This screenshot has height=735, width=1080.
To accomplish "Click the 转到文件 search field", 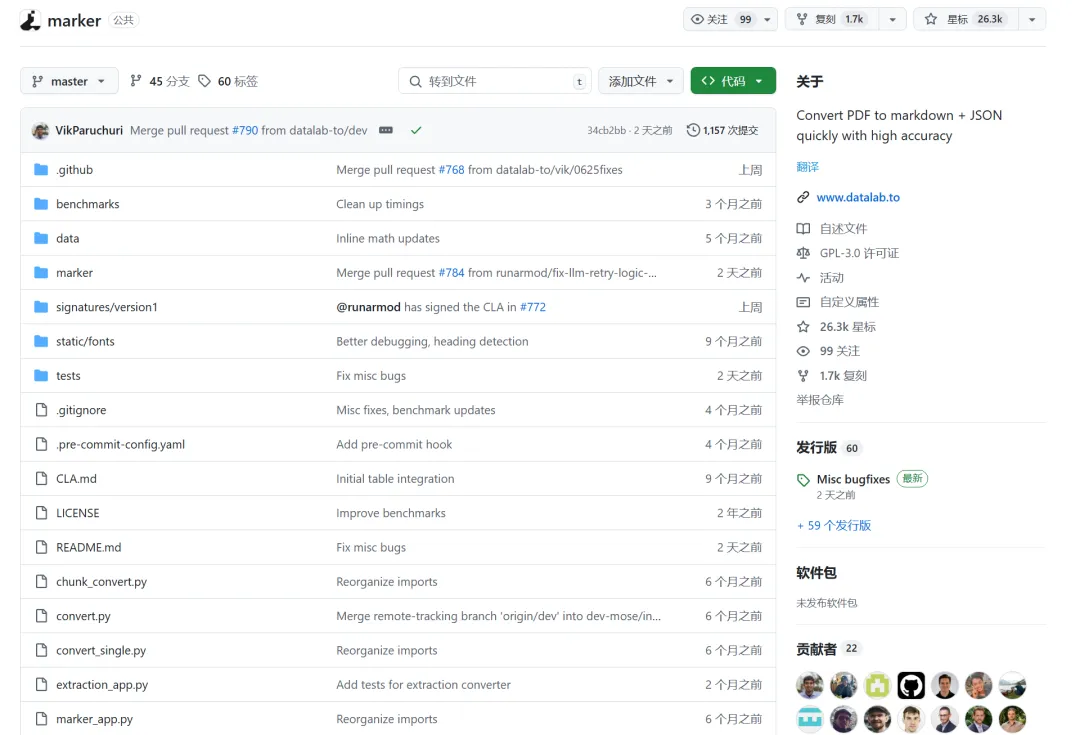I will 495,81.
